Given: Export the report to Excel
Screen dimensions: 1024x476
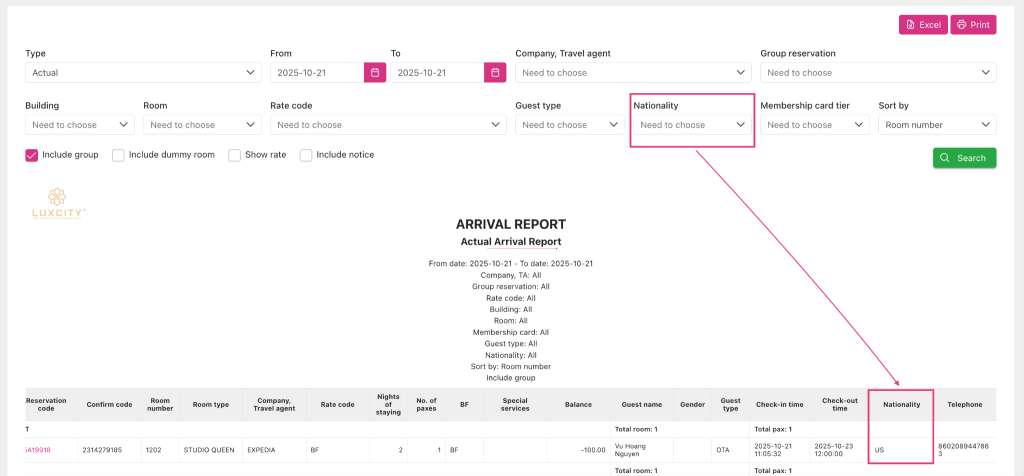Looking at the screenshot, I should [x=921, y=24].
